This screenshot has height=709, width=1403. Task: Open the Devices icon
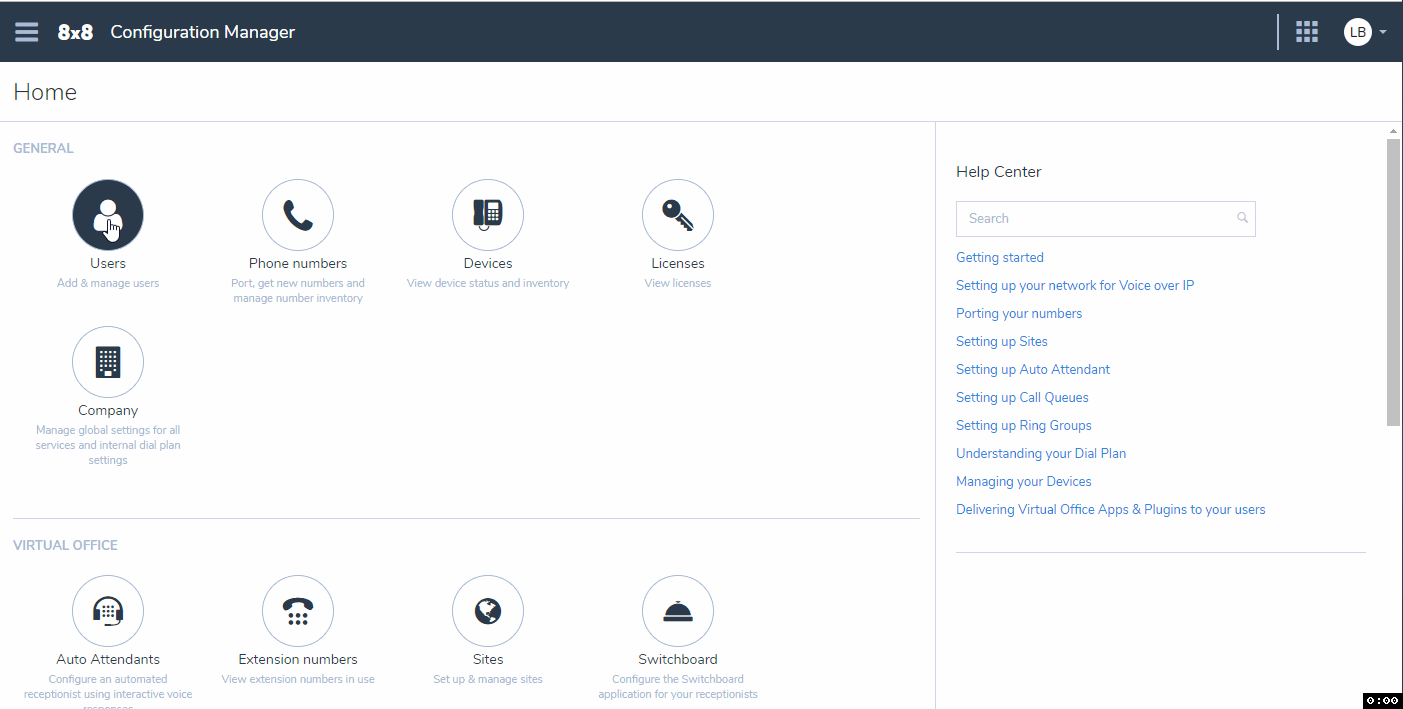point(488,215)
